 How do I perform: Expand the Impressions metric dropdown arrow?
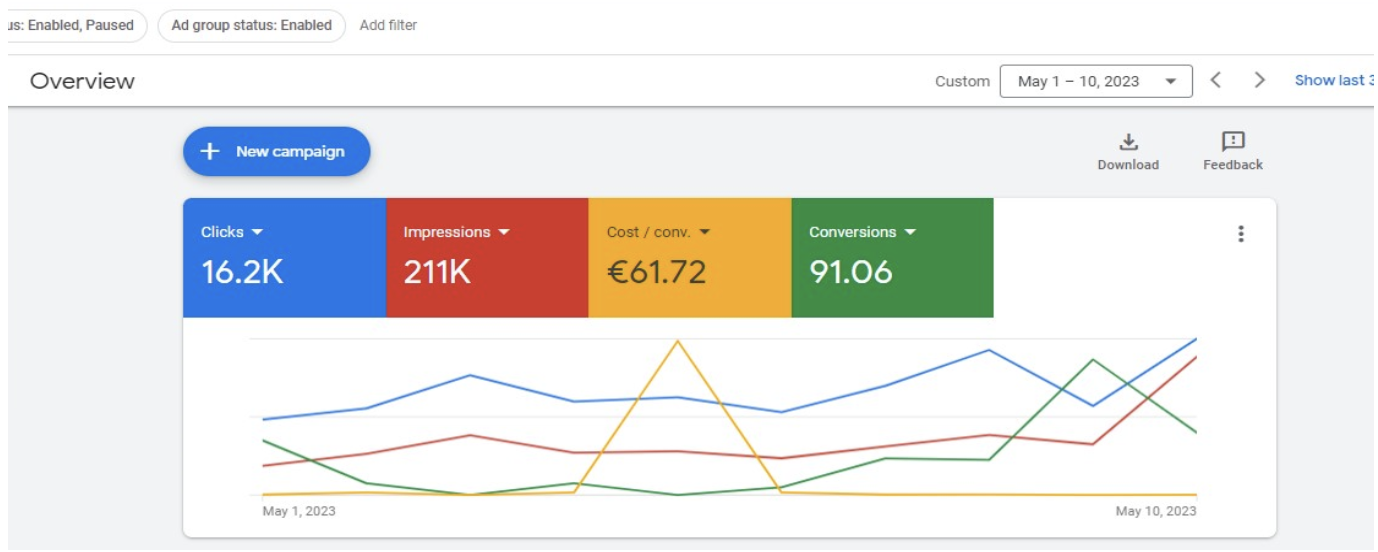[504, 232]
